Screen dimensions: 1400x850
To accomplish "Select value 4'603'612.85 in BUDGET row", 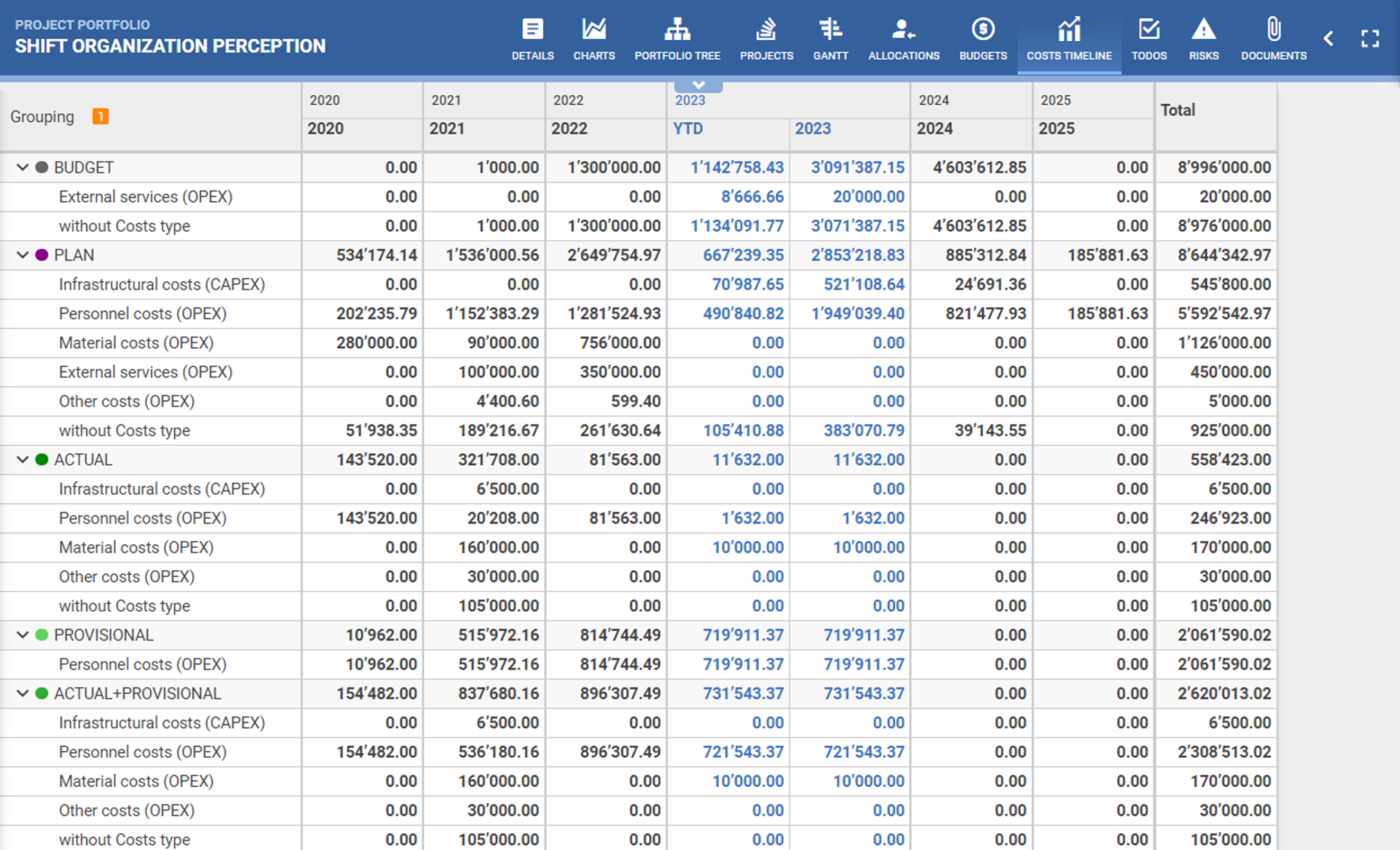I will coord(980,167).
